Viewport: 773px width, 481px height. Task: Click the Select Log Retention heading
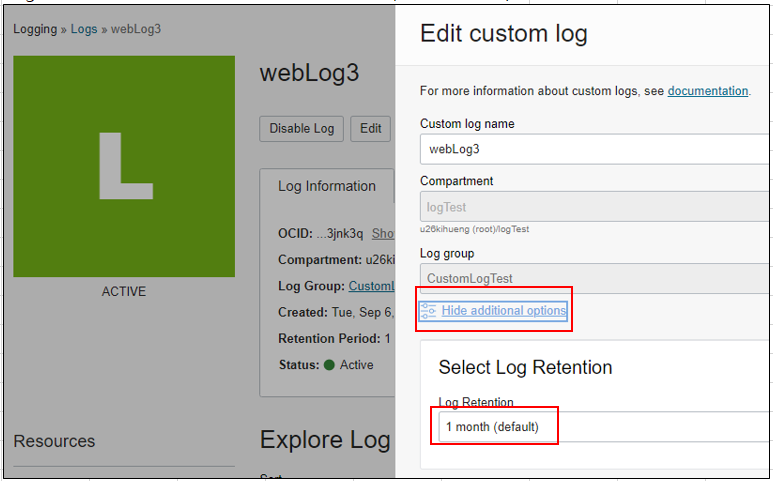[x=525, y=367]
